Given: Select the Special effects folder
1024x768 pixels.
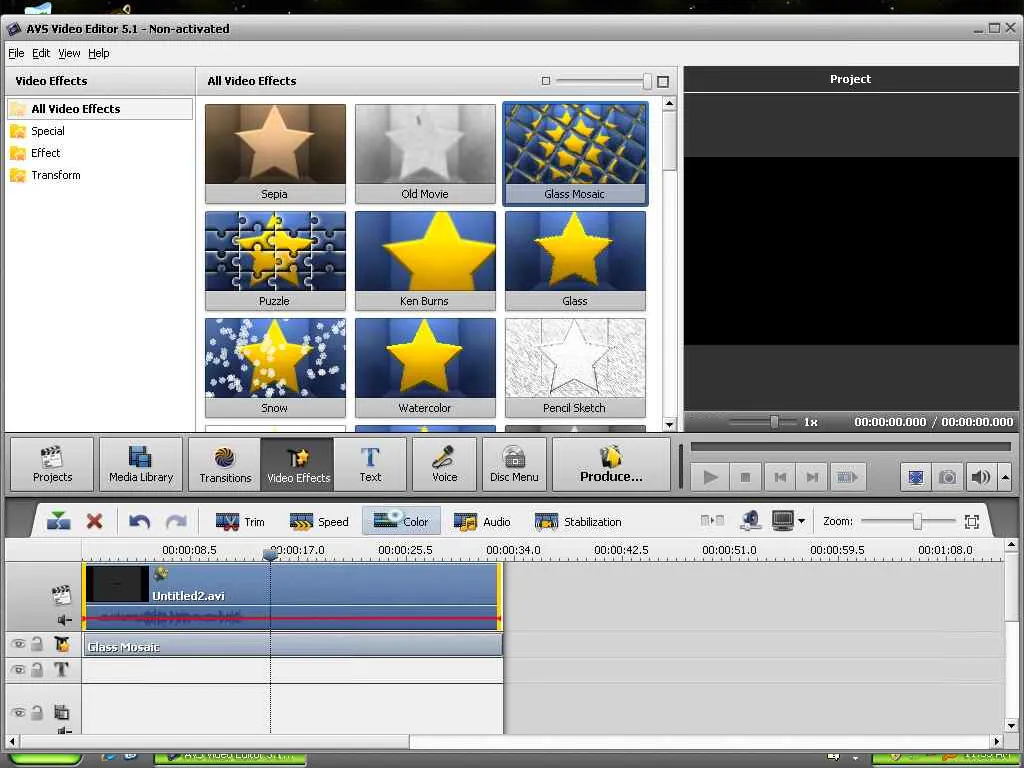Looking at the screenshot, I should click(x=48, y=131).
